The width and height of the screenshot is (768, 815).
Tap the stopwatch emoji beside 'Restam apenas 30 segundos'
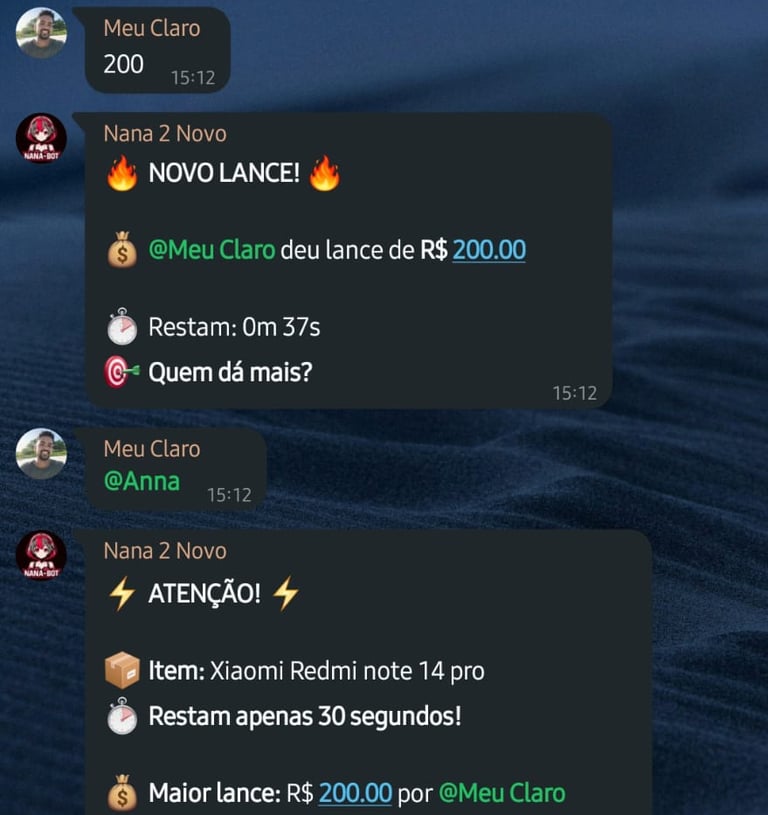(122, 716)
